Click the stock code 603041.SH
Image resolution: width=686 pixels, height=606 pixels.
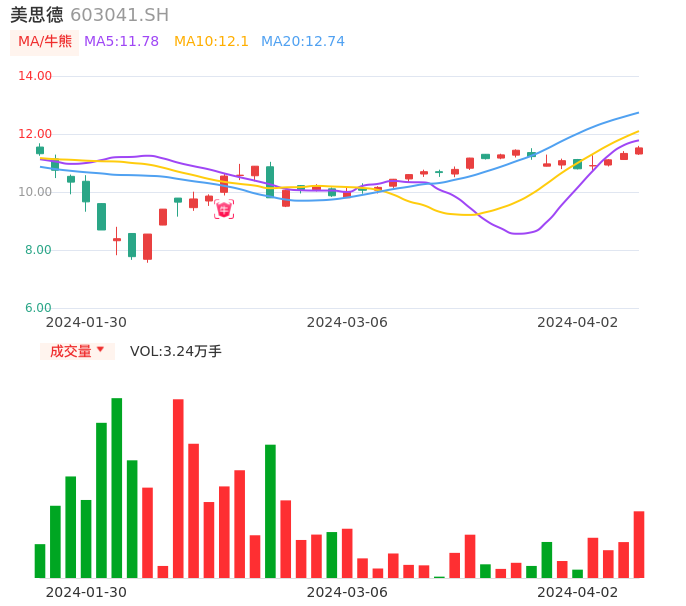pyautogui.click(x=119, y=15)
